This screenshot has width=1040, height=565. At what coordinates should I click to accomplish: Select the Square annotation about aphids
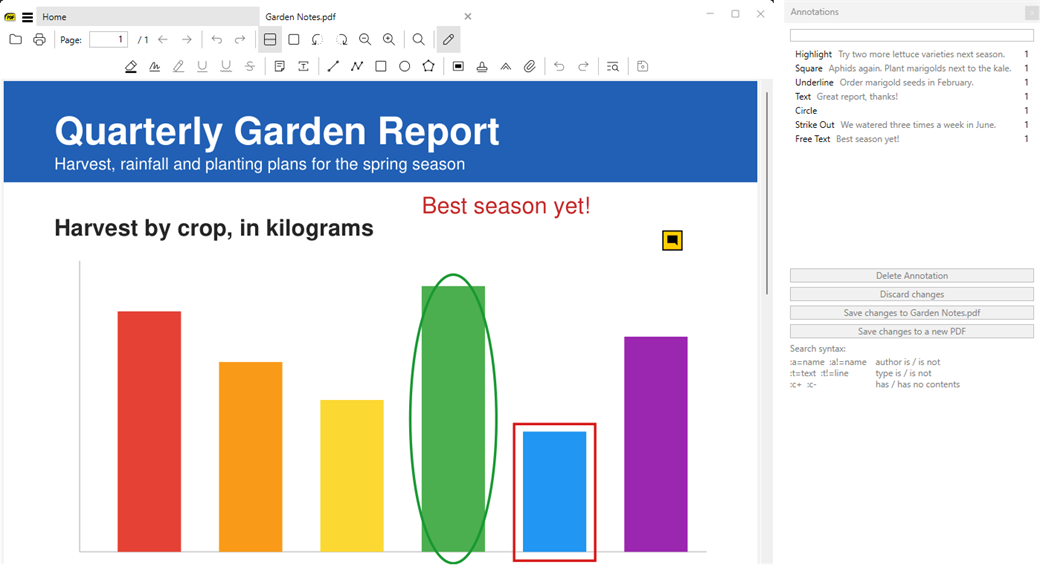[911, 68]
